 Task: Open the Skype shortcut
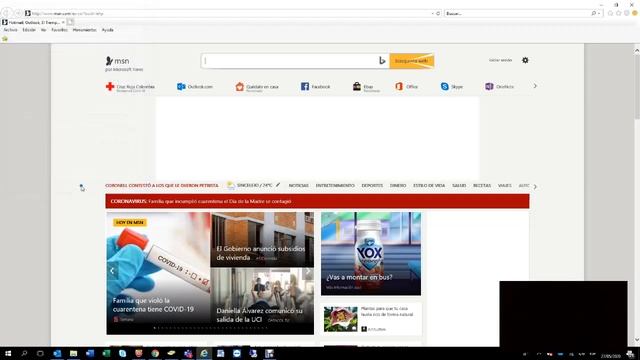point(452,87)
